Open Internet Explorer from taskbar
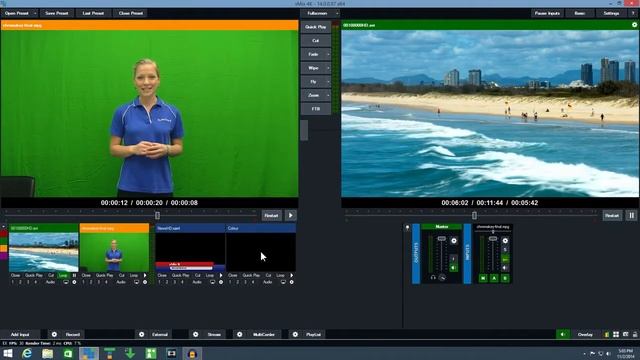The width and height of the screenshot is (640, 360). [27, 353]
